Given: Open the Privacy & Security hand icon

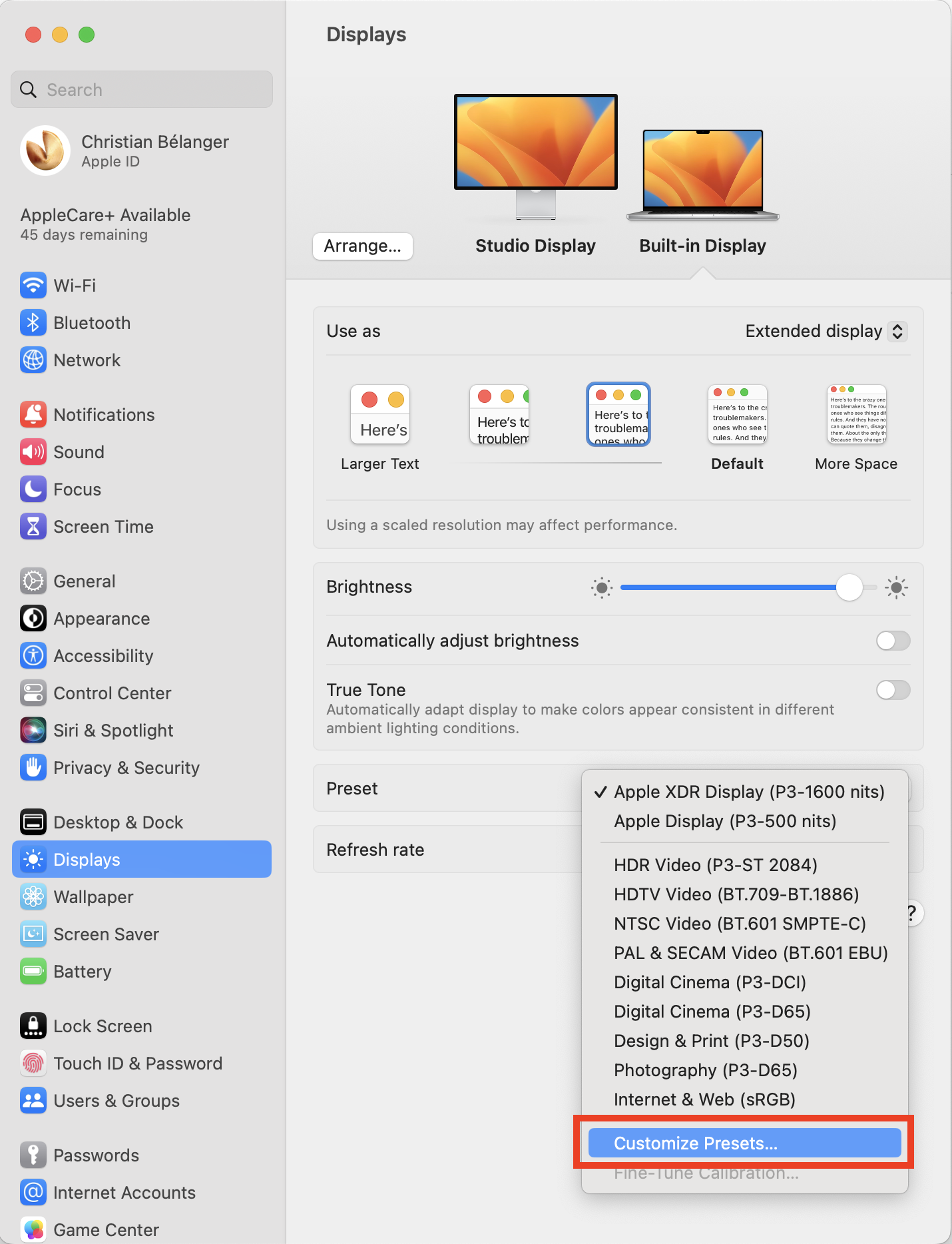Looking at the screenshot, I should (33, 768).
